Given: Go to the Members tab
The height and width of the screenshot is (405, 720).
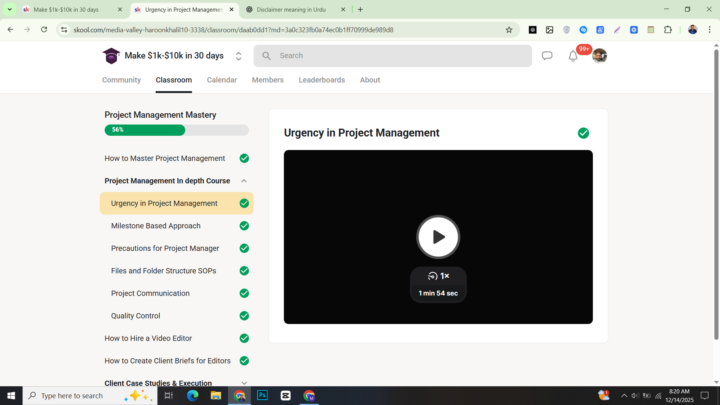Looking at the screenshot, I should pyautogui.click(x=268, y=80).
